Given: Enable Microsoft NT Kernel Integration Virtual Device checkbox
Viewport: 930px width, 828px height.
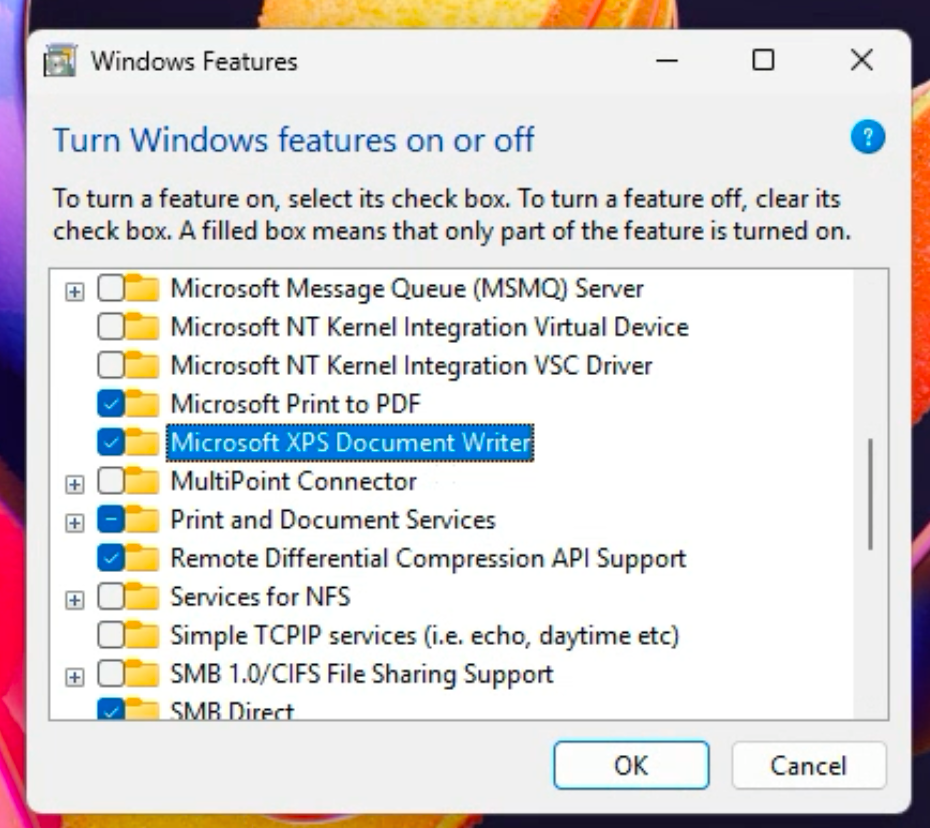Looking at the screenshot, I should coord(110,327).
